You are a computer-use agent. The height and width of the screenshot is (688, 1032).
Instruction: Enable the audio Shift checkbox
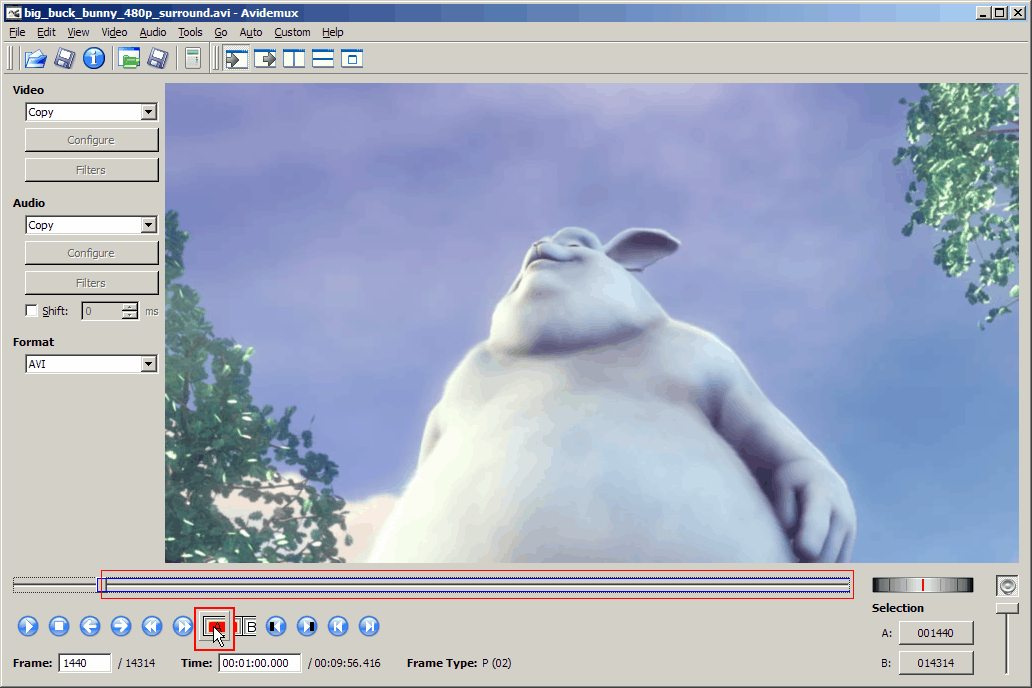pos(32,310)
